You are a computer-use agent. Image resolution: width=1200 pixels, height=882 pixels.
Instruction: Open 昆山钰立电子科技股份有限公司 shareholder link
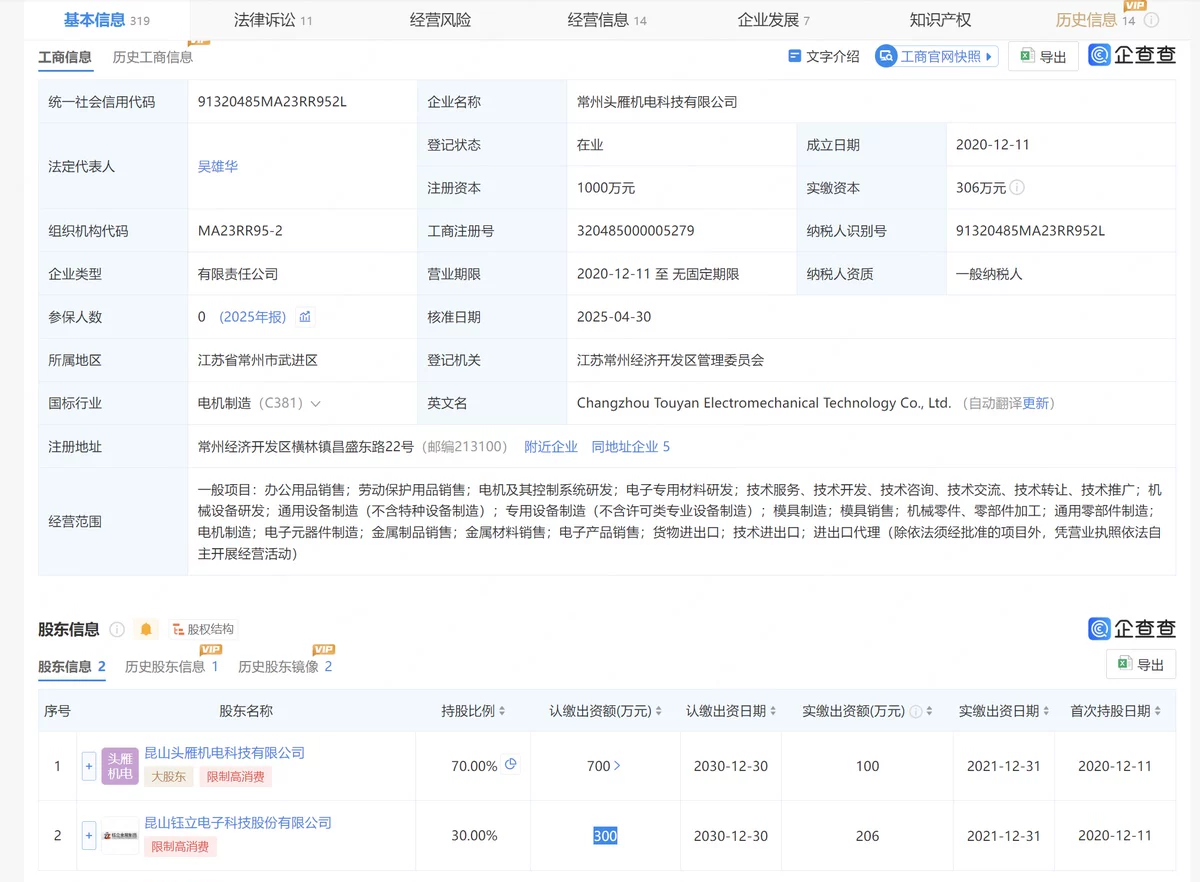click(x=238, y=823)
